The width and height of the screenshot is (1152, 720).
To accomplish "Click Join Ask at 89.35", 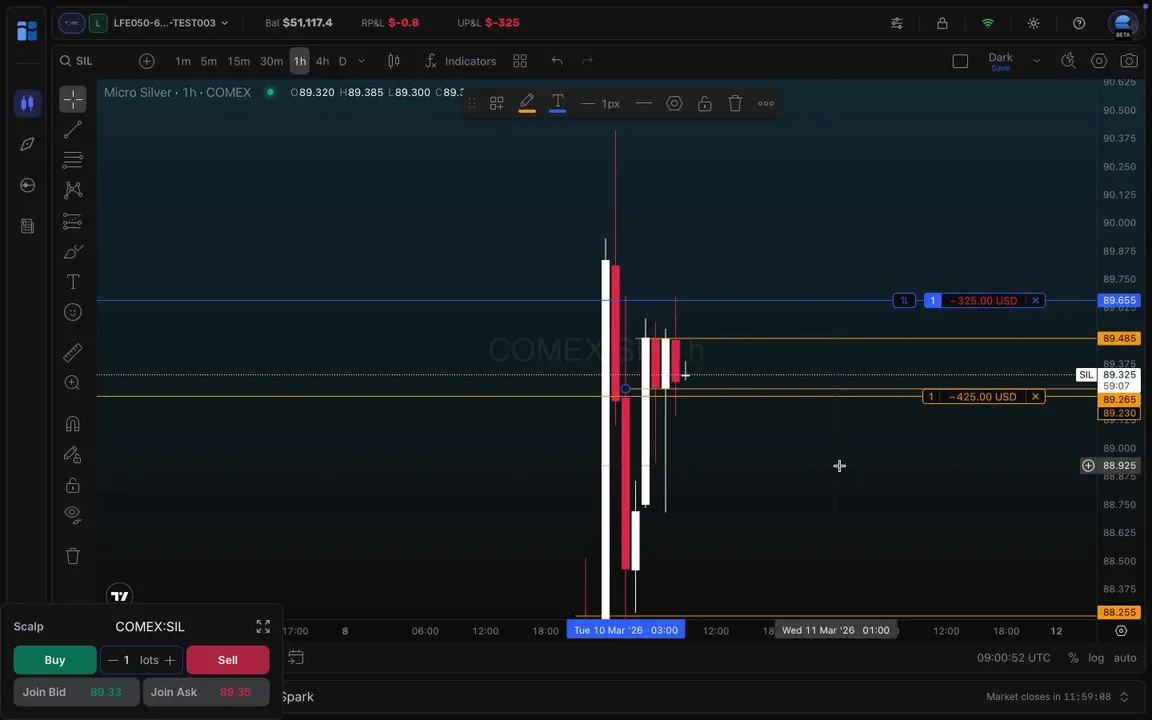I will click(x=206, y=692).
